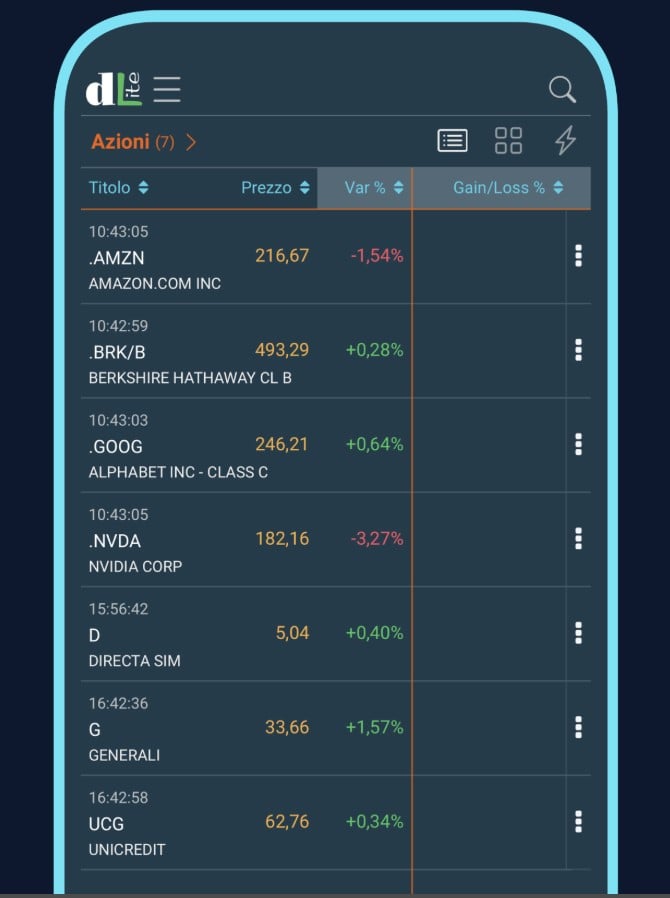This screenshot has height=898, width=670.
Task: Switch to list view layout icon
Action: (452, 141)
